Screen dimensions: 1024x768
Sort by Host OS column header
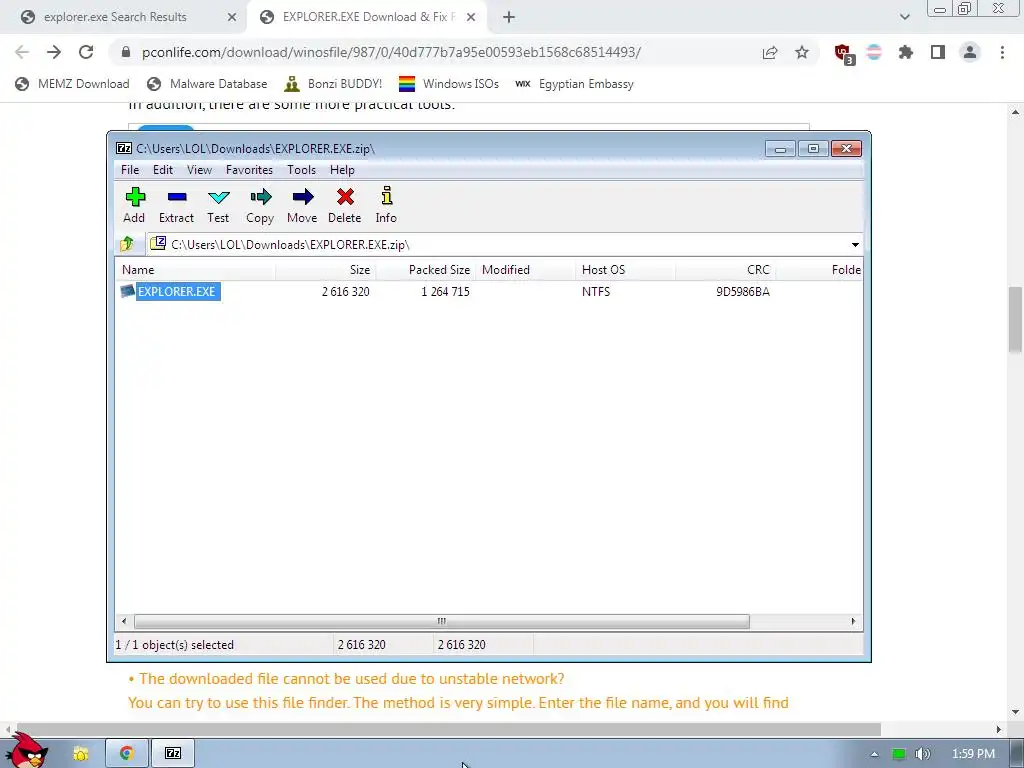pyautogui.click(x=626, y=270)
